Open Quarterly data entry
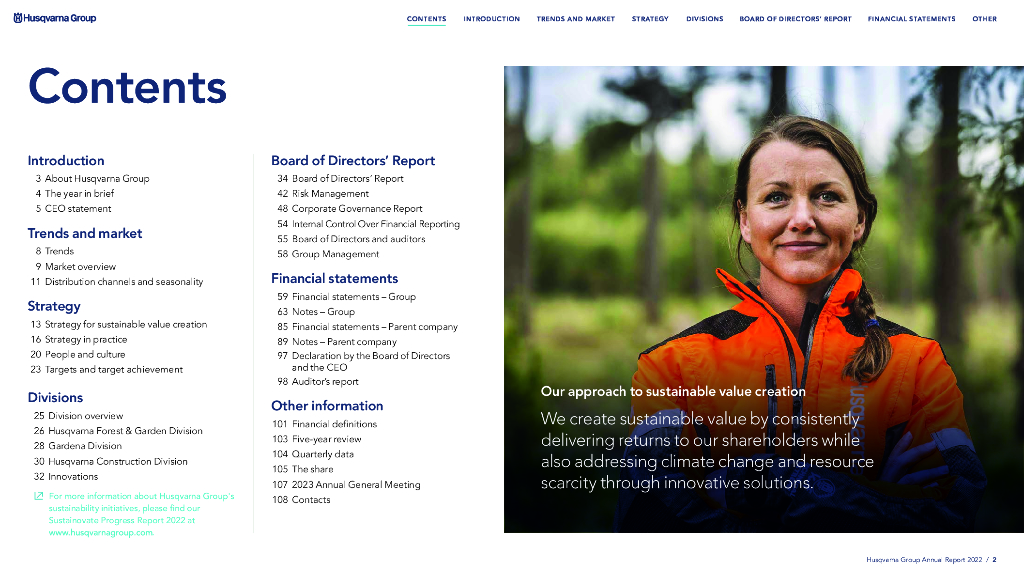This screenshot has width=1024, height=577. point(313,454)
